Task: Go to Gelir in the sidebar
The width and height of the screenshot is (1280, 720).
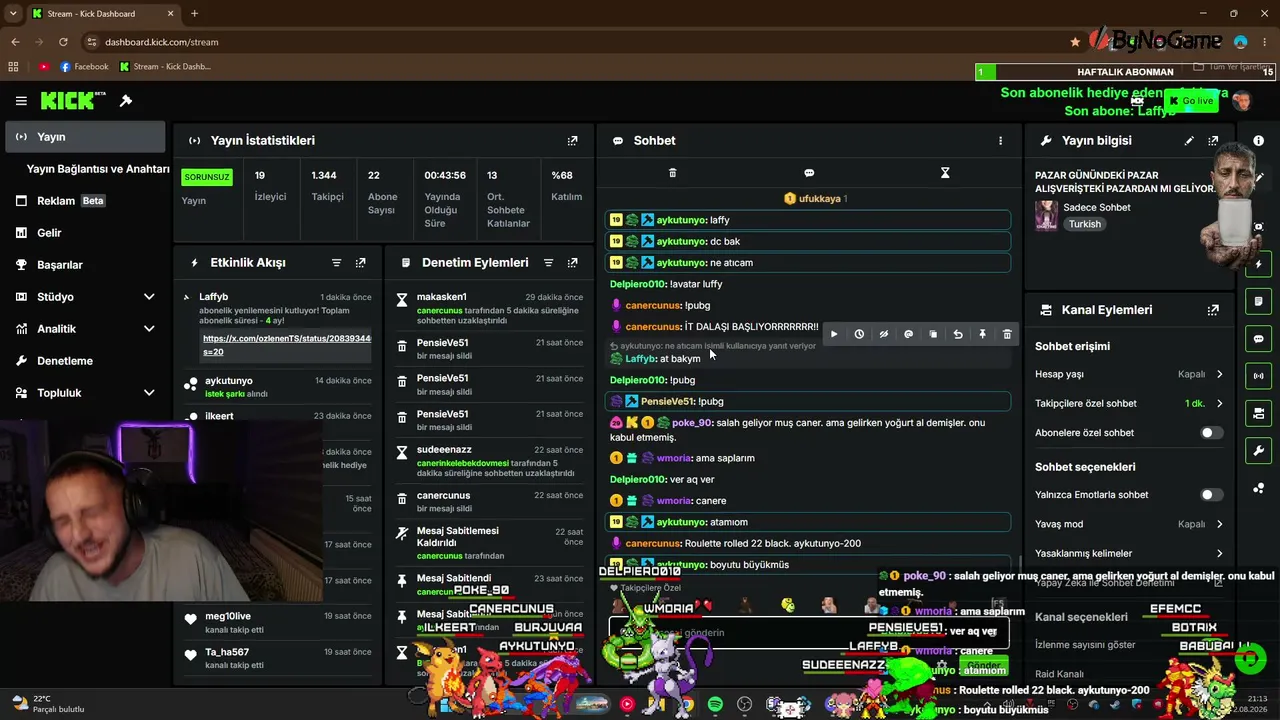Action: pos(84,233)
